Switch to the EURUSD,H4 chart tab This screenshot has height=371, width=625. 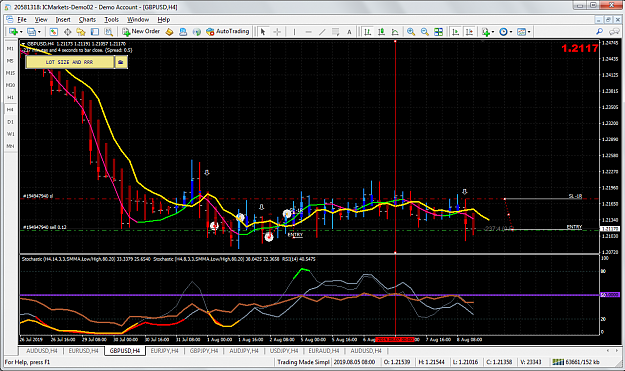pyautogui.click(x=83, y=351)
